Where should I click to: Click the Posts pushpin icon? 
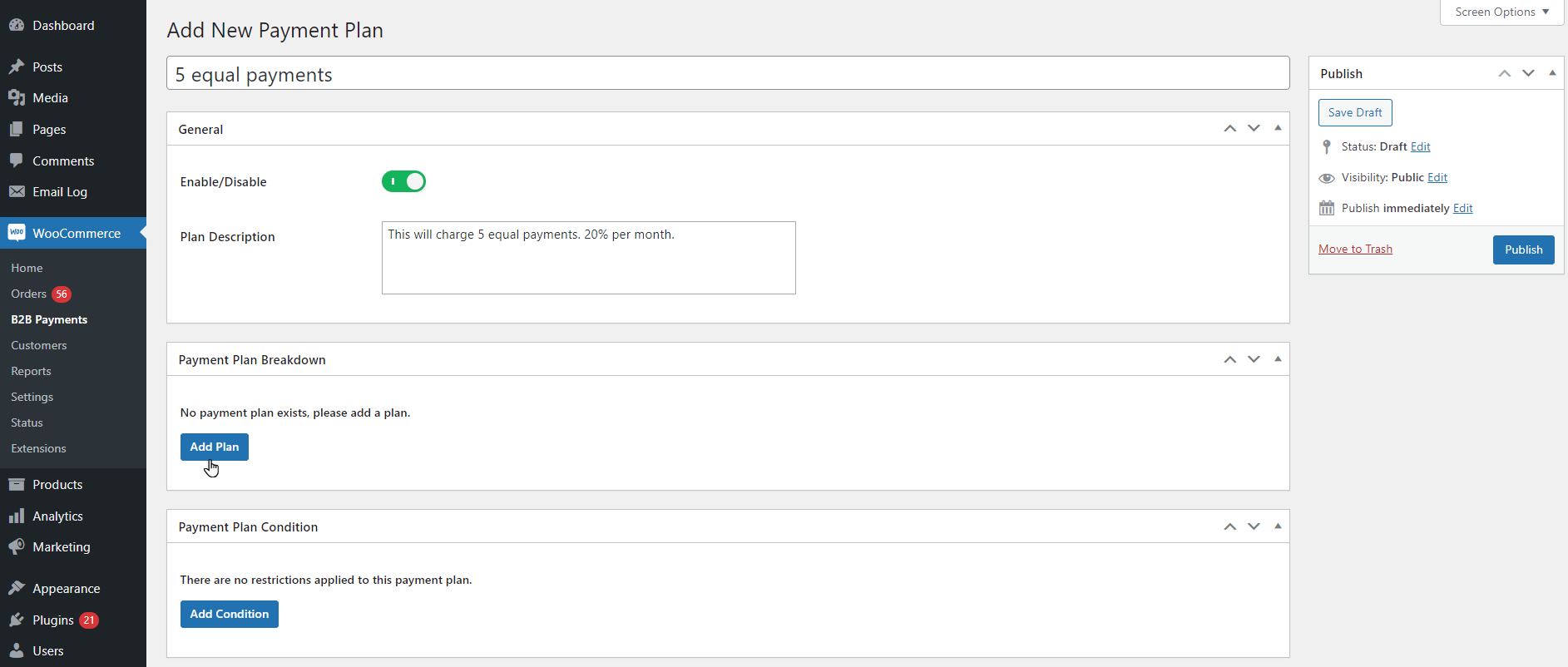17,67
